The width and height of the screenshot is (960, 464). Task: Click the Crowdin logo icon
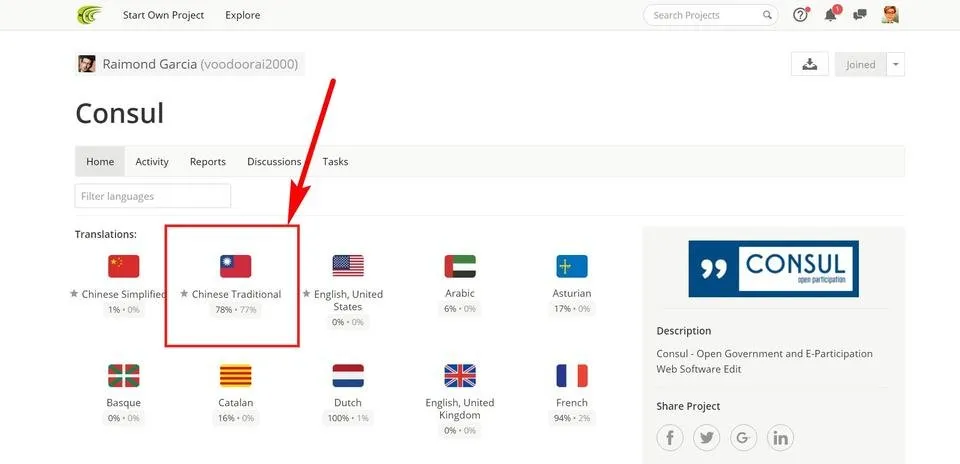[89, 15]
